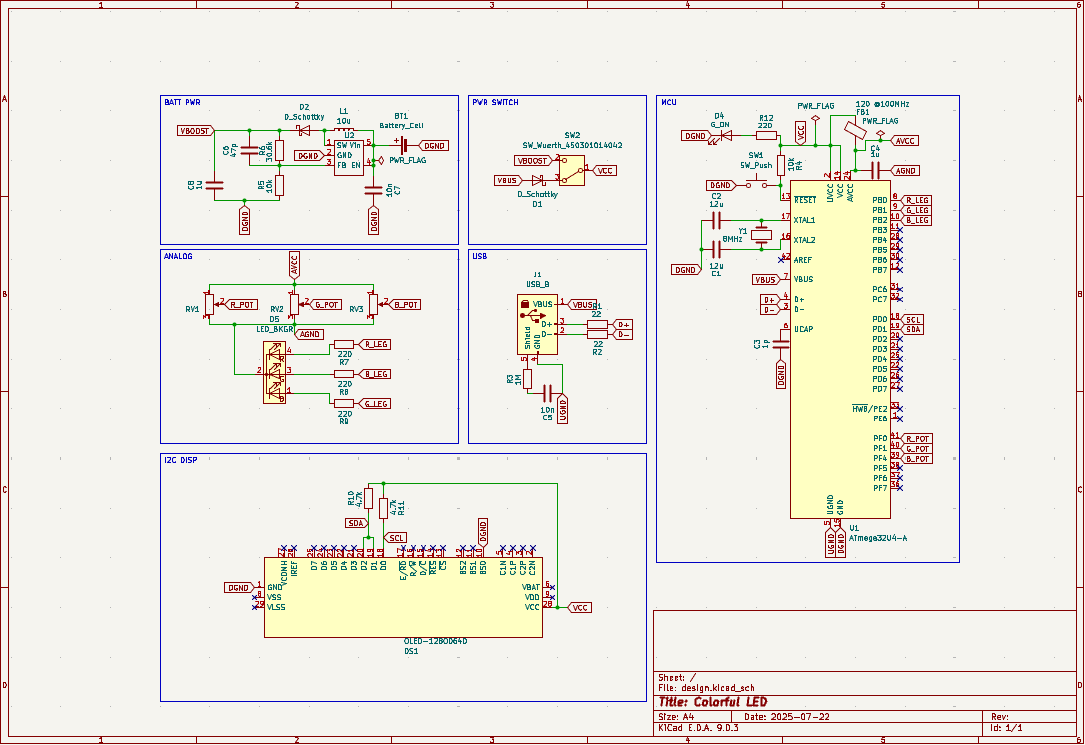
Task: Click the R_LEG label on pin PB0
Action: [916, 201]
